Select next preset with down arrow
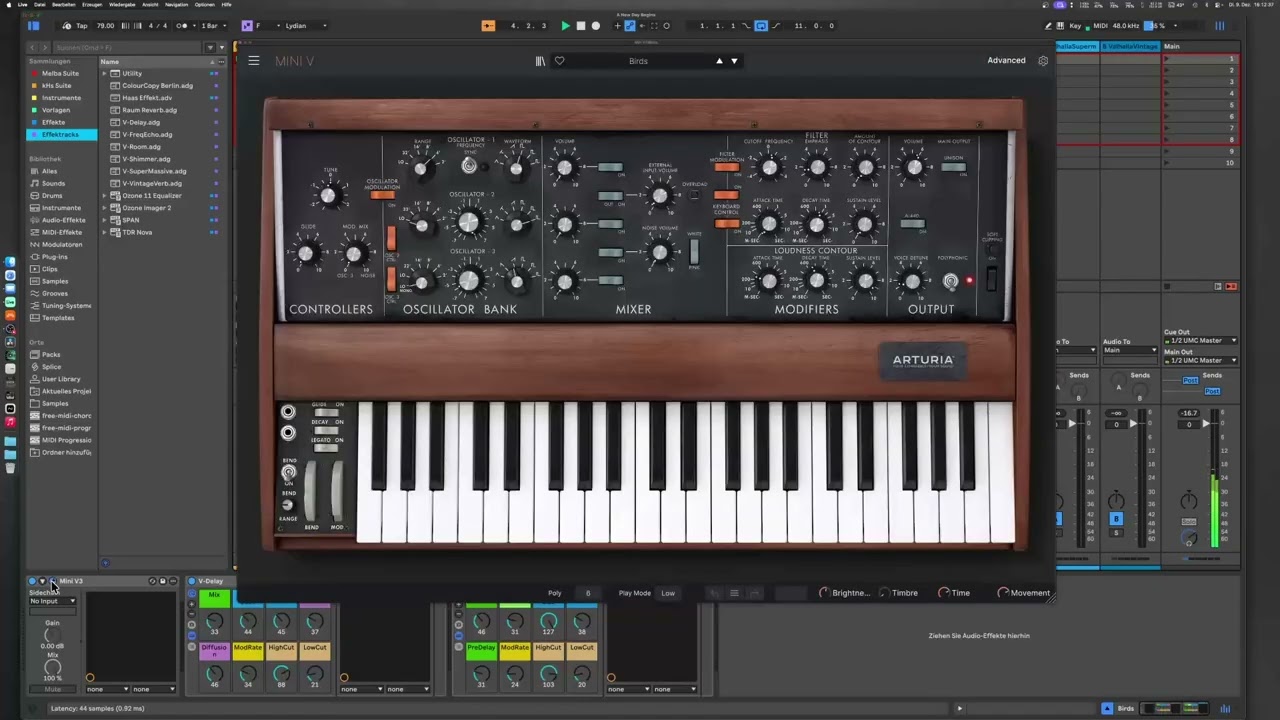Screen dimensions: 1280x720 [734, 61]
